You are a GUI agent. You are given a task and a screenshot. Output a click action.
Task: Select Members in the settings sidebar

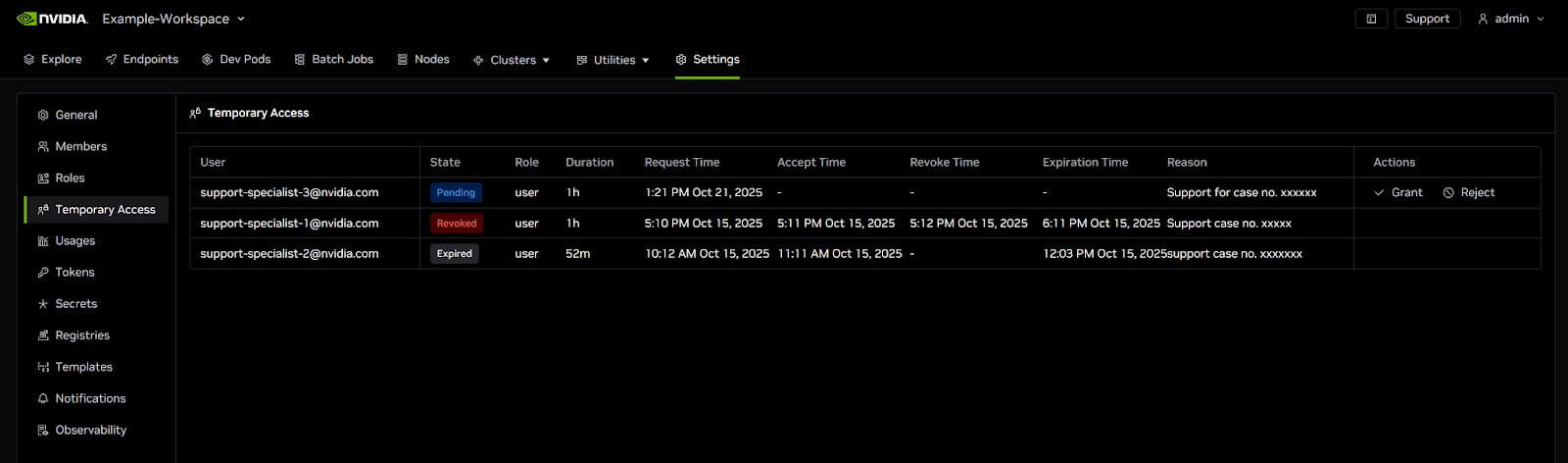pos(80,146)
